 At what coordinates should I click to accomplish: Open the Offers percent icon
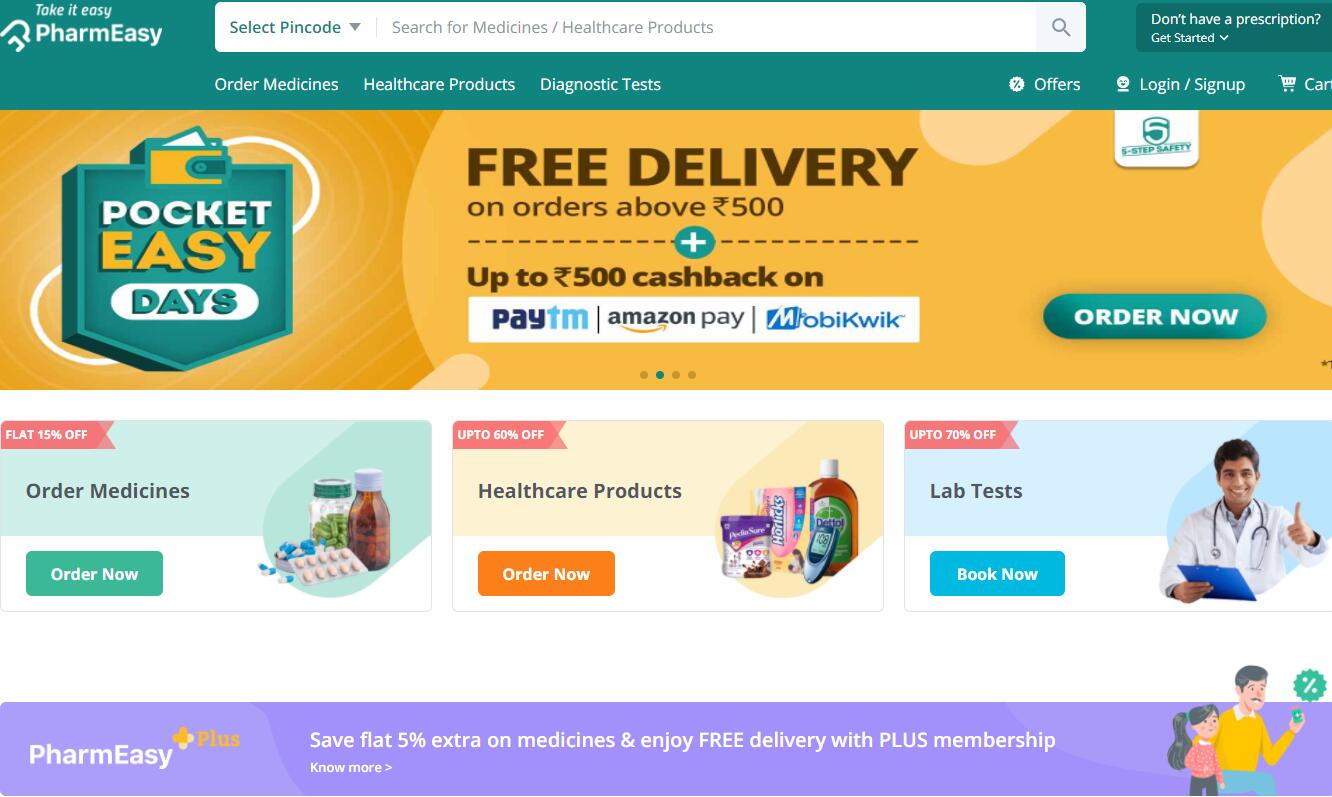tap(1017, 84)
